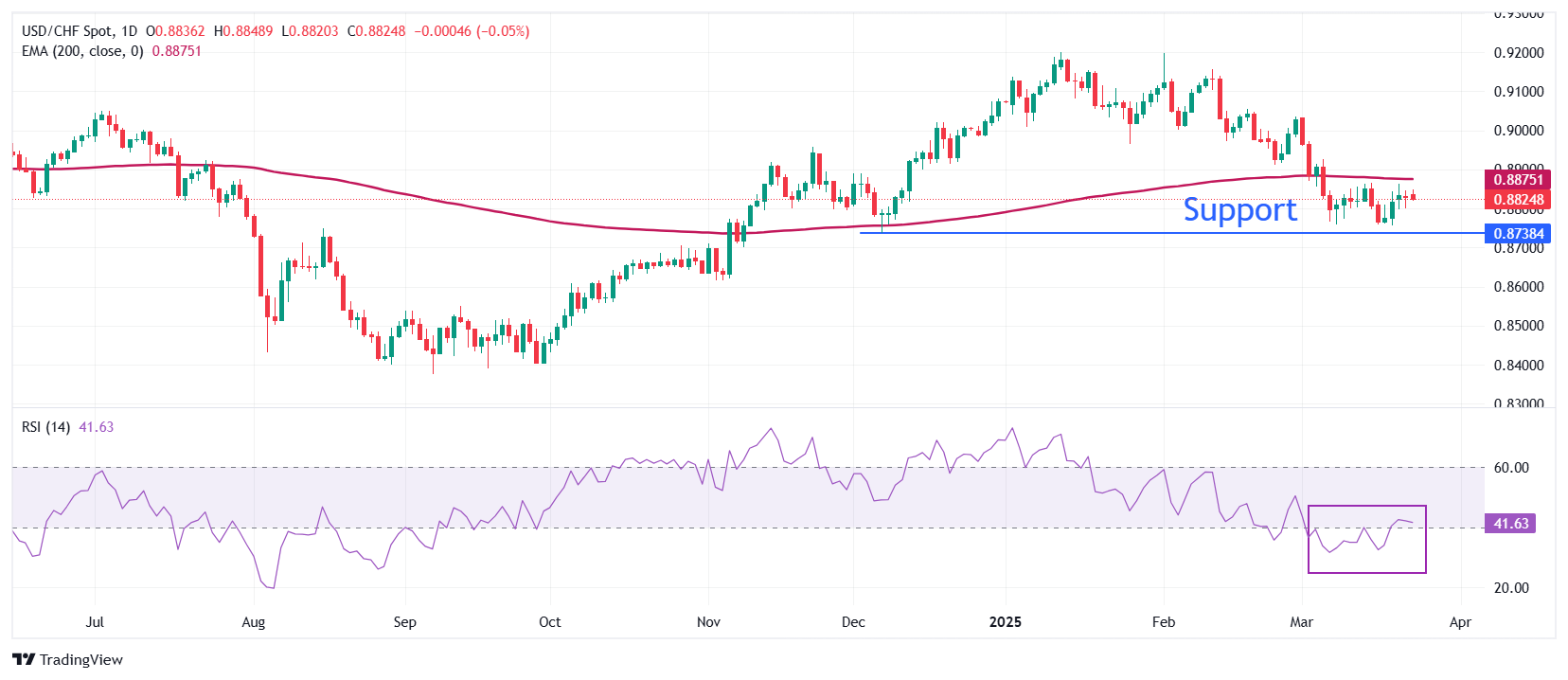1568x680 pixels.
Task: Select the RSI (14) indicator legend
Action: pyautogui.click(x=46, y=427)
